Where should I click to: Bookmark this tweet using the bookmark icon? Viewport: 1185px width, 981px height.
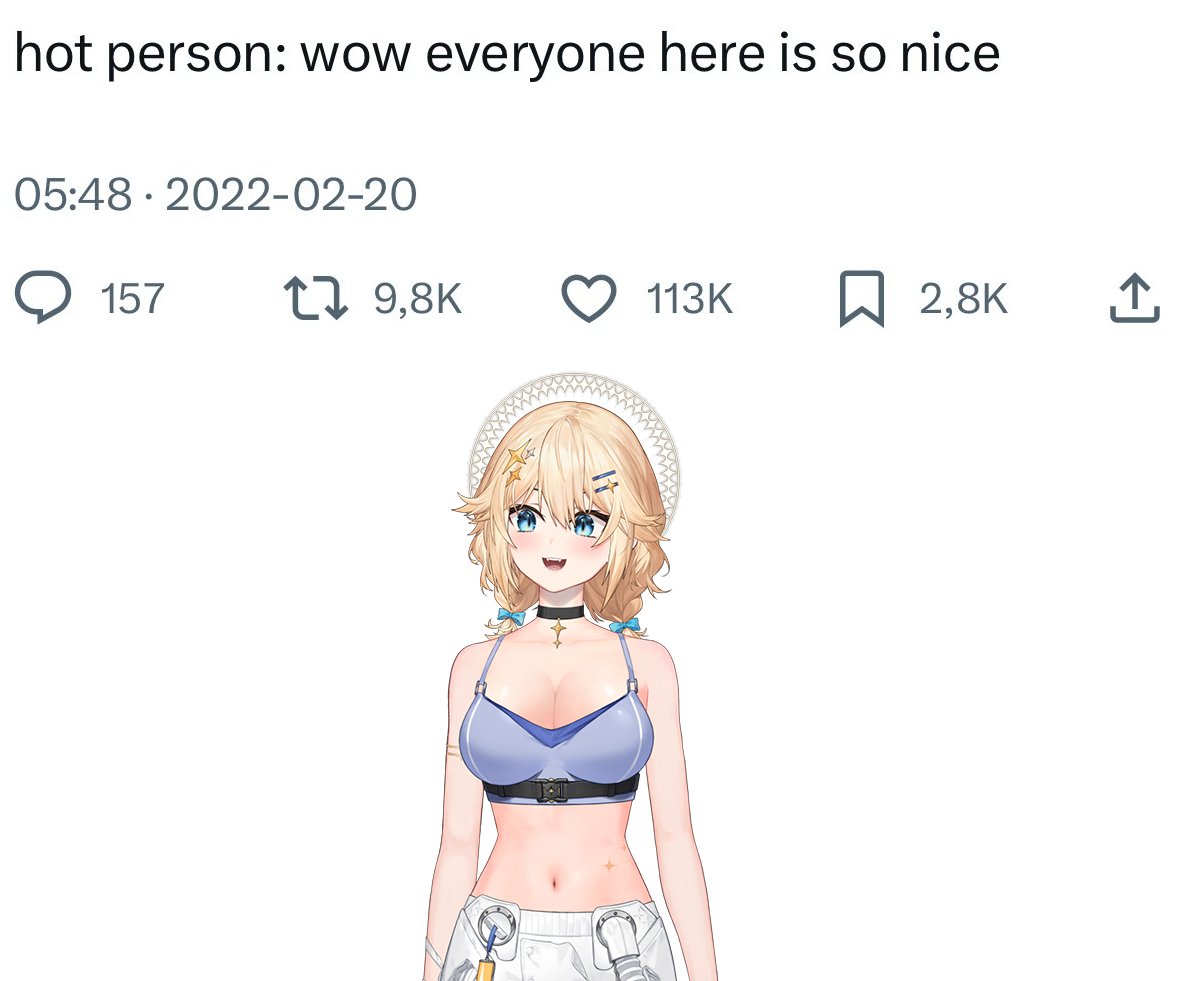point(862,299)
